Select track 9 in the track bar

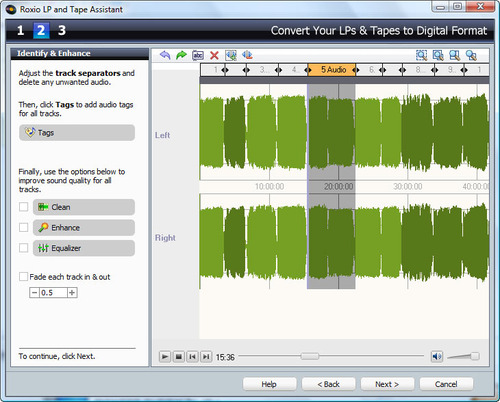pyautogui.click(x=450, y=70)
